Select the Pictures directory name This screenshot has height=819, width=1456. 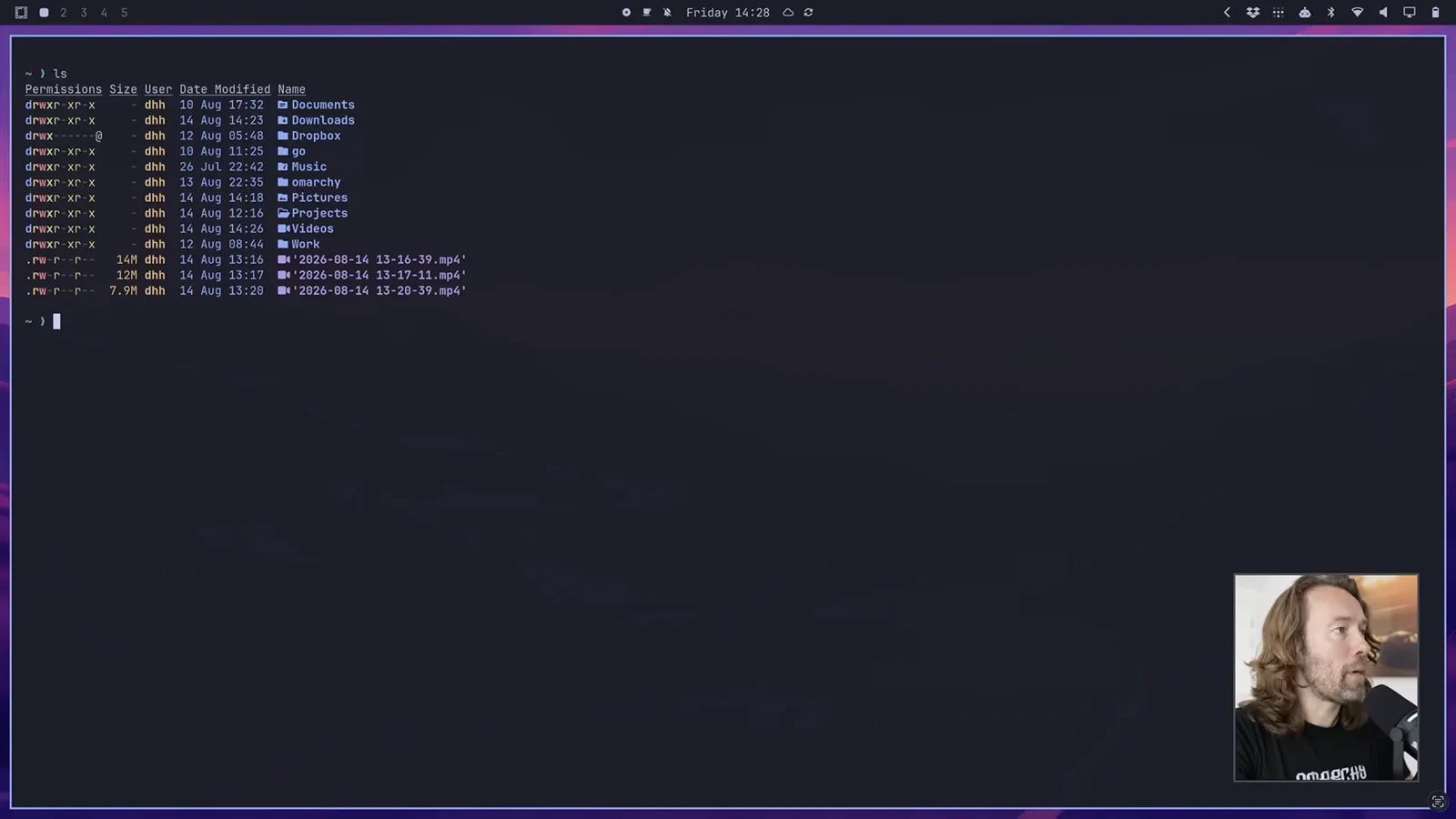[x=319, y=197]
